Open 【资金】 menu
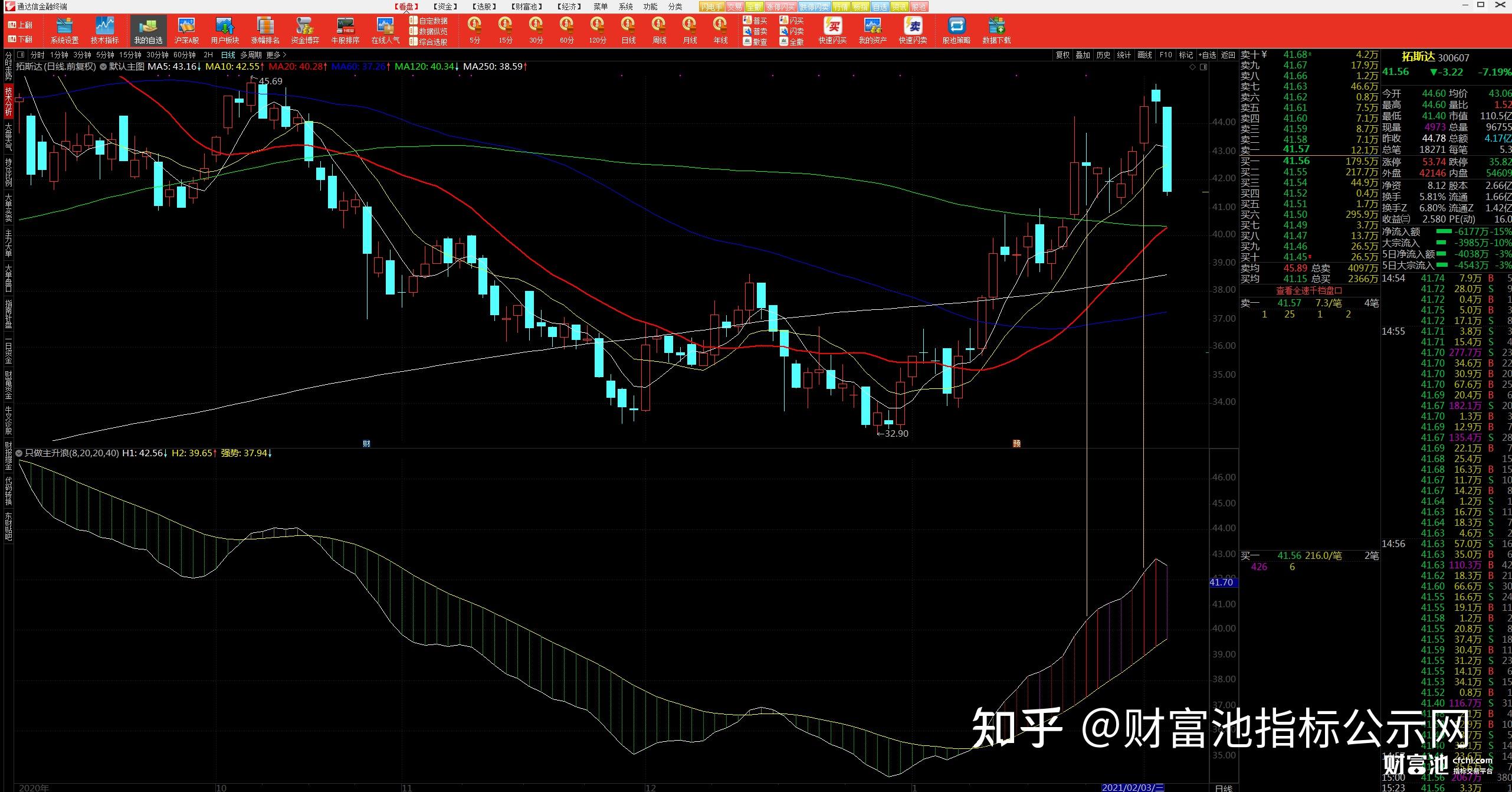This screenshot has width=1512, height=792. click(445, 6)
